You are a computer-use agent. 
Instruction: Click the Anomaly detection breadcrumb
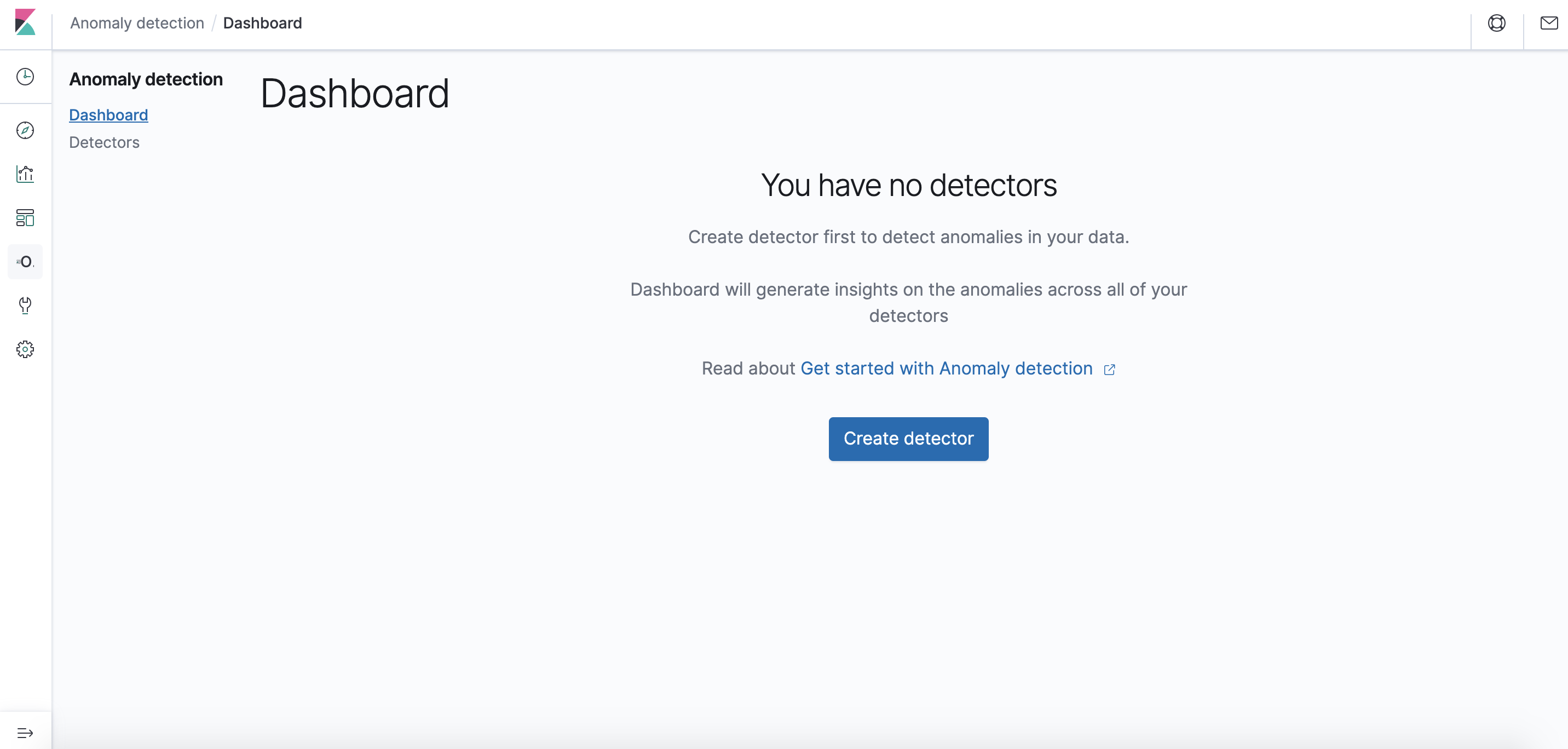pos(136,22)
